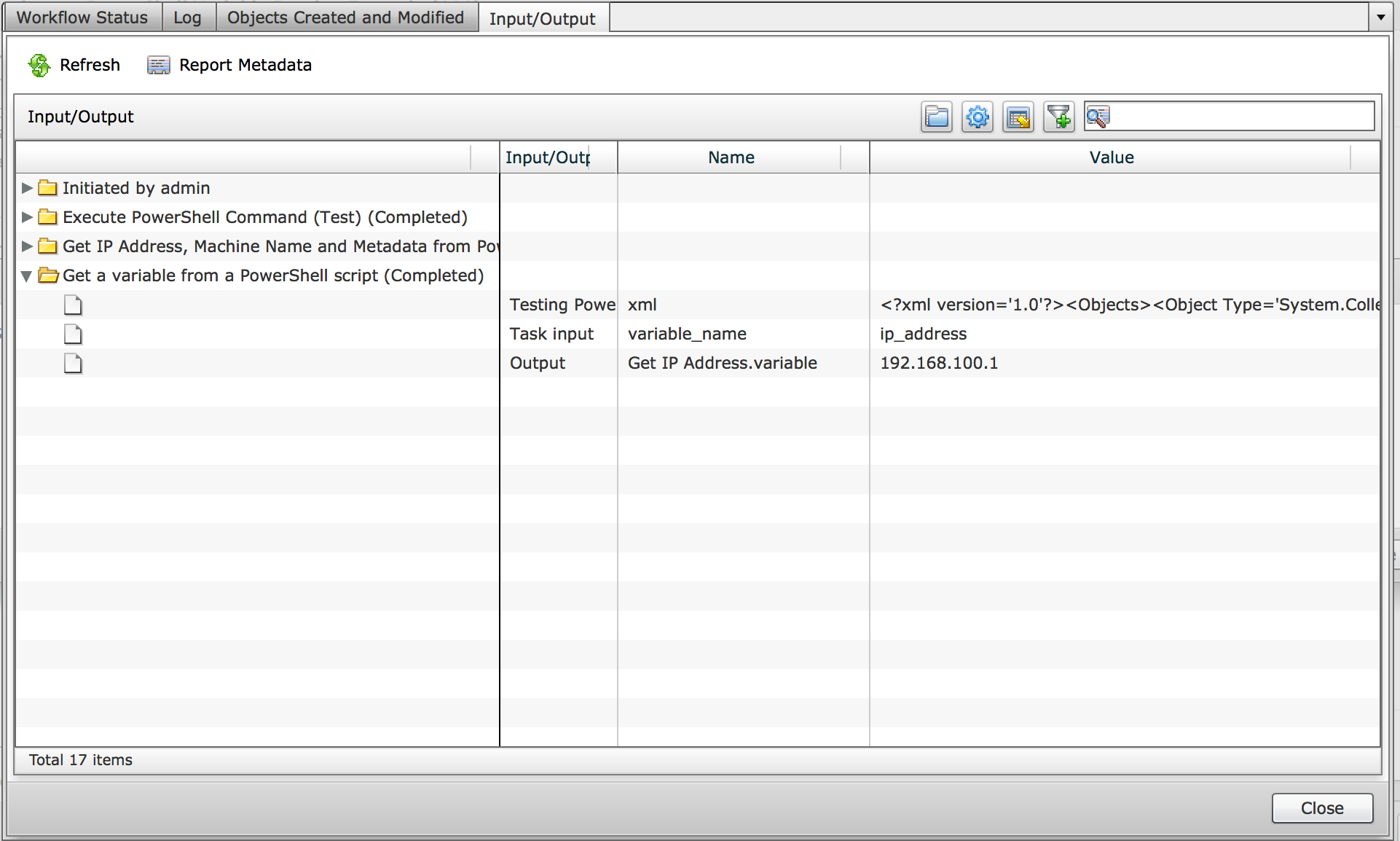1400x841 pixels.
Task: Click the settings gear icon in toolbar
Action: pyautogui.click(x=978, y=117)
